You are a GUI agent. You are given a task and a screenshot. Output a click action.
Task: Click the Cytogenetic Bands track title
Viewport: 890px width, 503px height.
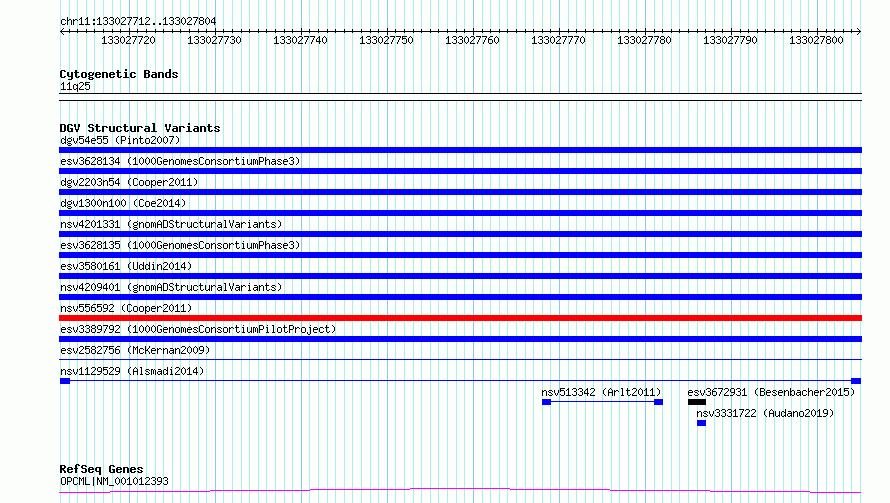119,74
